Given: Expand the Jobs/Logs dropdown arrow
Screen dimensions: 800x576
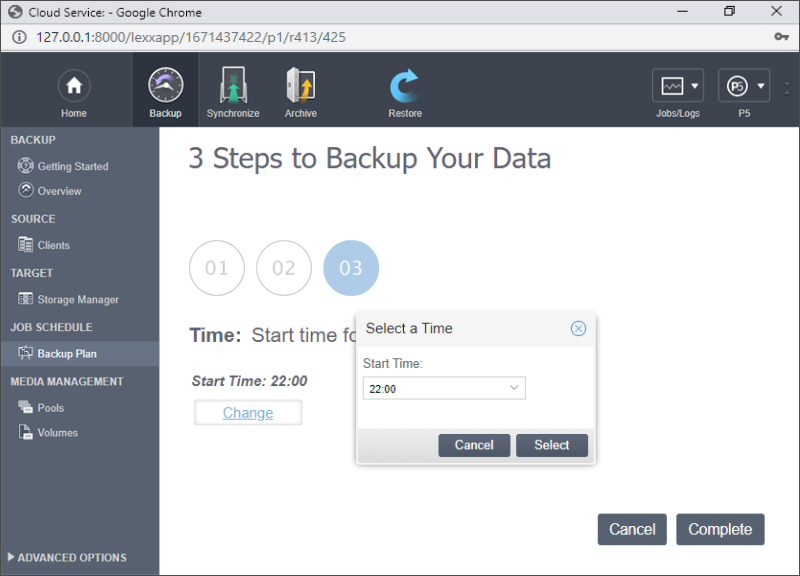Looking at the screenshot, I should [695, 86].
